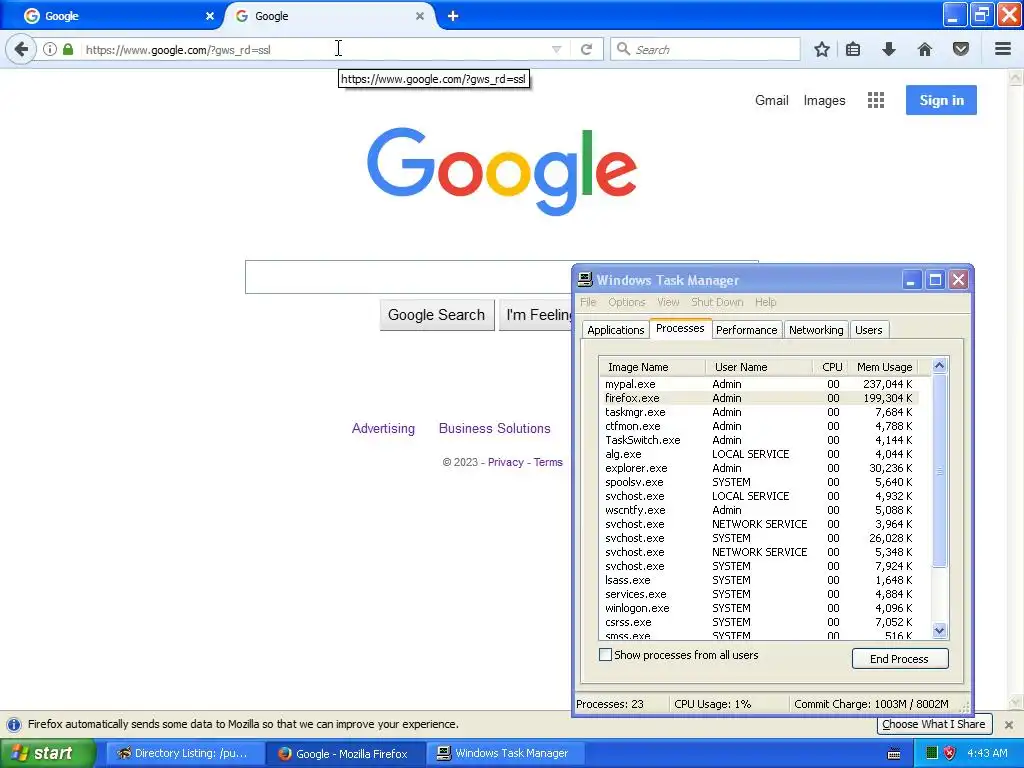Screen dimensions: 1024x768
Task: Sort processes by User Name column header
Action: (759, 367)
